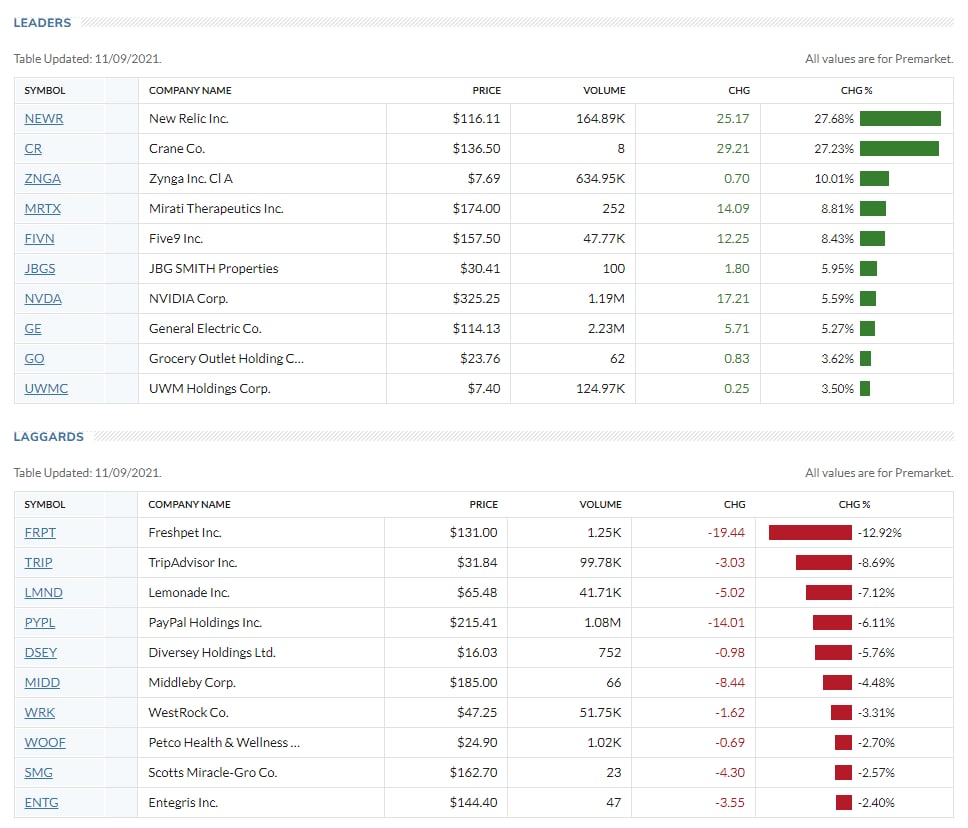Open the WOOF symbol link
Viewport: 968px width, 828px height.
point(45,743)
